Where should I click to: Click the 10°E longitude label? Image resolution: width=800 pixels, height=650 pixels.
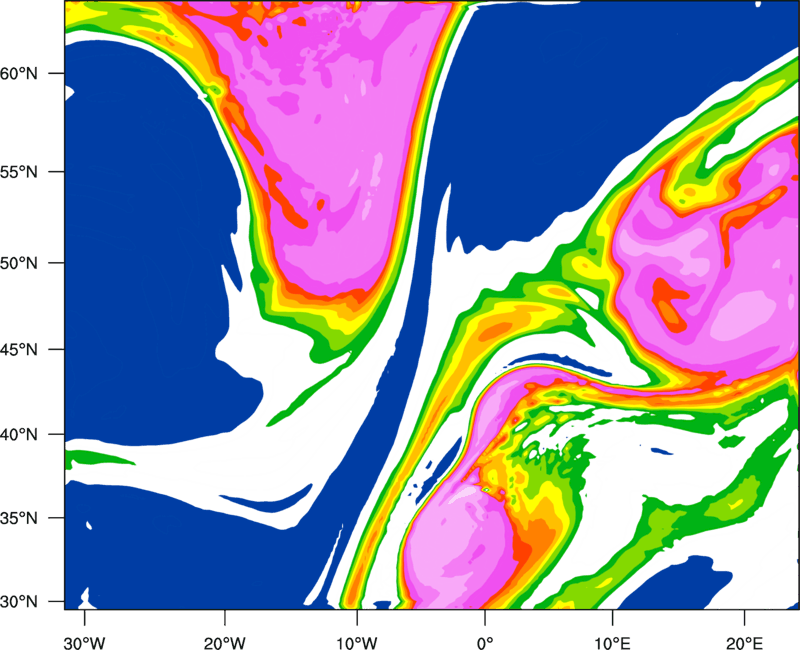[x=612, y=643]
